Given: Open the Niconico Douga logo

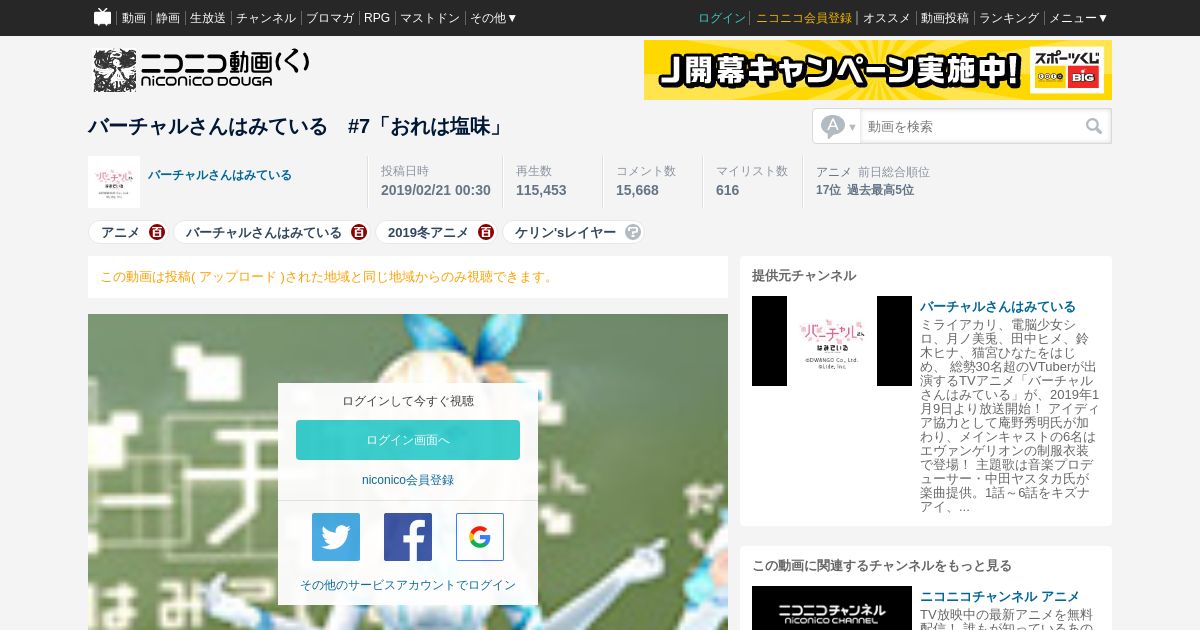Looking at the screenshot, I should (201, 70).
